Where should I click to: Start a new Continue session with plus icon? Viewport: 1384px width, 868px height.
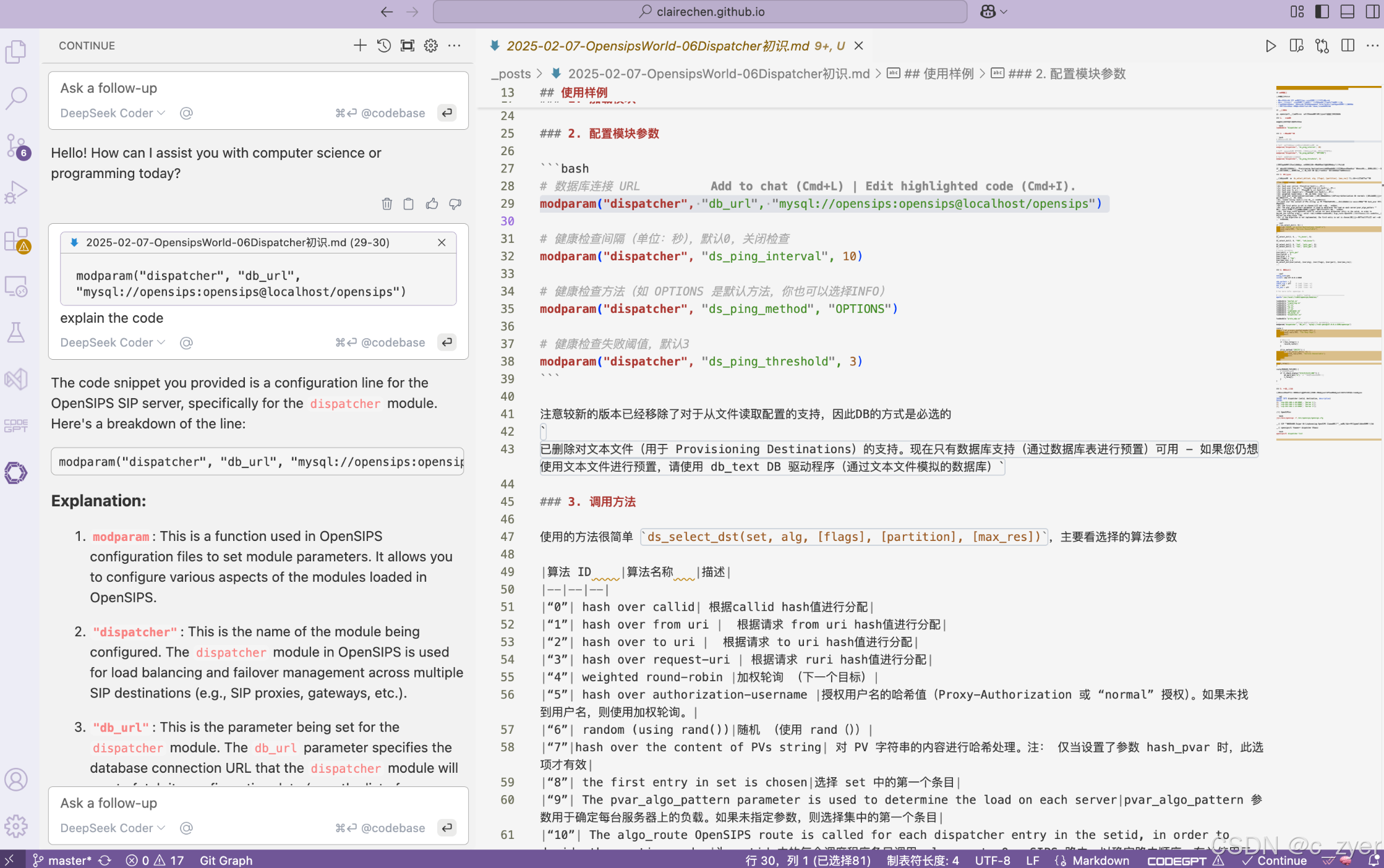[x=360, y=46]
